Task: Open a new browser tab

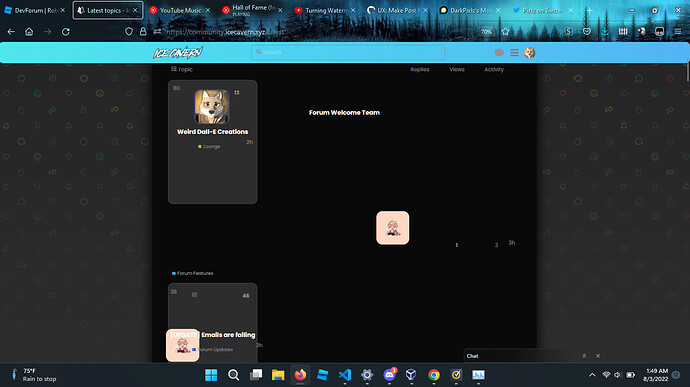Action: (589, 10)
